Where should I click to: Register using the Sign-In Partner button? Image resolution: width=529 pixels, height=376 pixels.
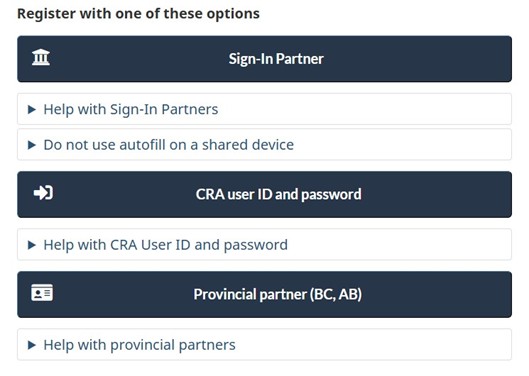264,59
